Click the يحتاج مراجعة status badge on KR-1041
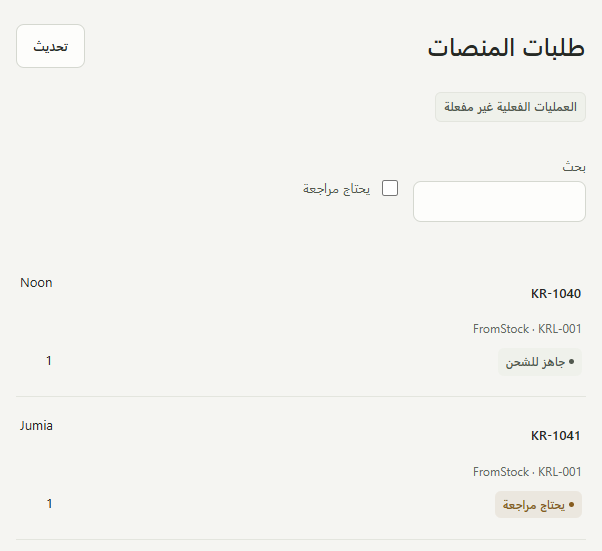This screenshot has width=602, height=551. (x=538, y=505)
